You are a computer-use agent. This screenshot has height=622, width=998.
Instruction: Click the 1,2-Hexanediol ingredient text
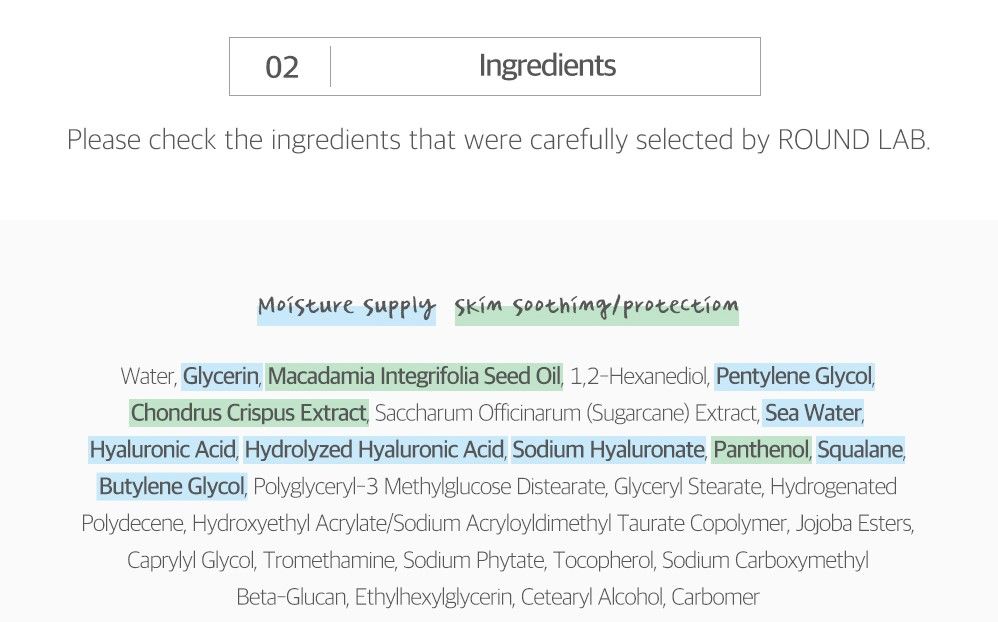click(639, 376)
